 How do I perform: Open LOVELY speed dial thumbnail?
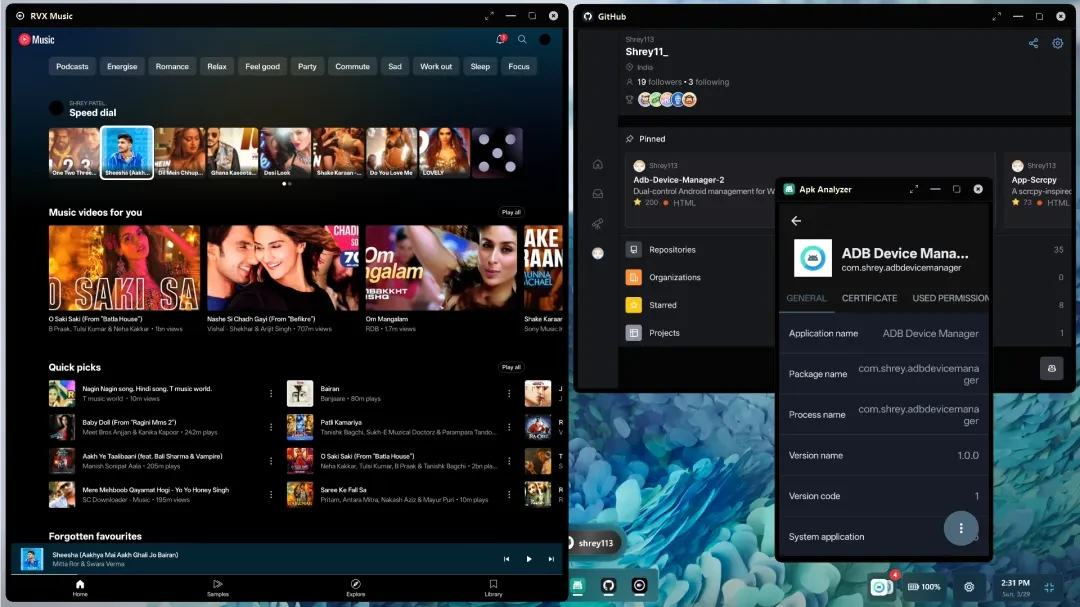(444, 152)
